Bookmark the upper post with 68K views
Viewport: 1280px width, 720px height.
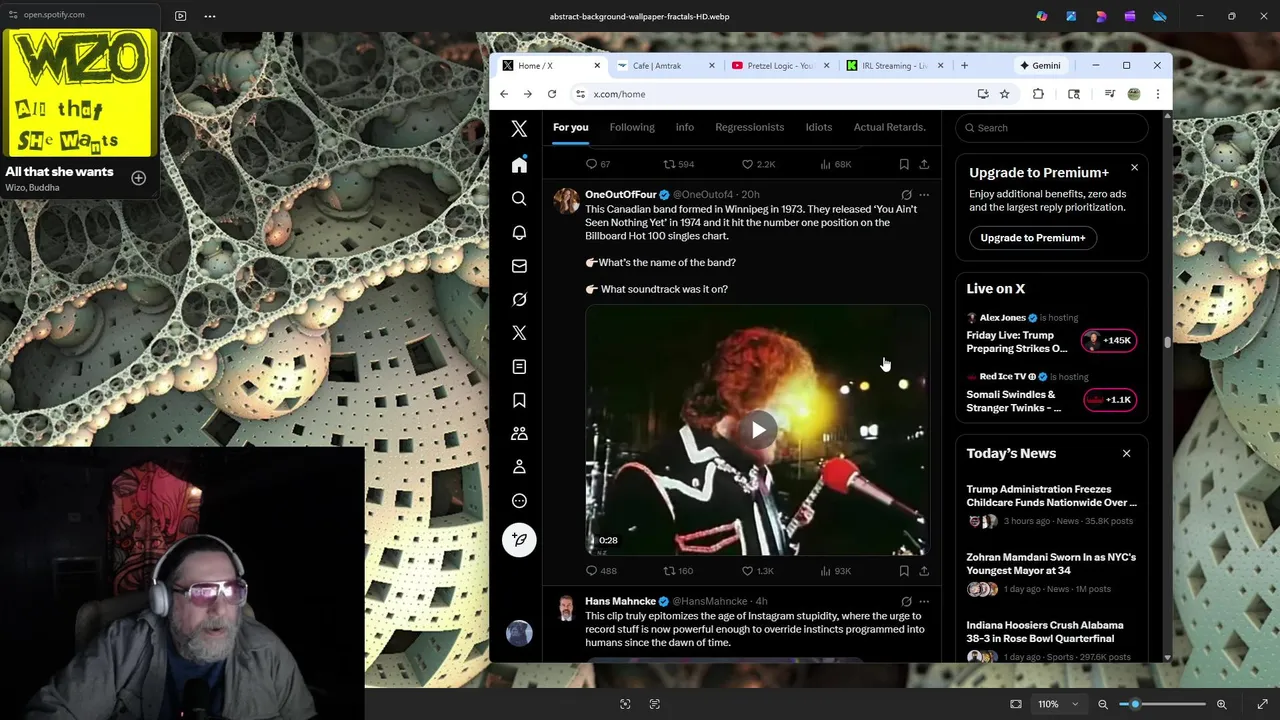tap(904, 164)
